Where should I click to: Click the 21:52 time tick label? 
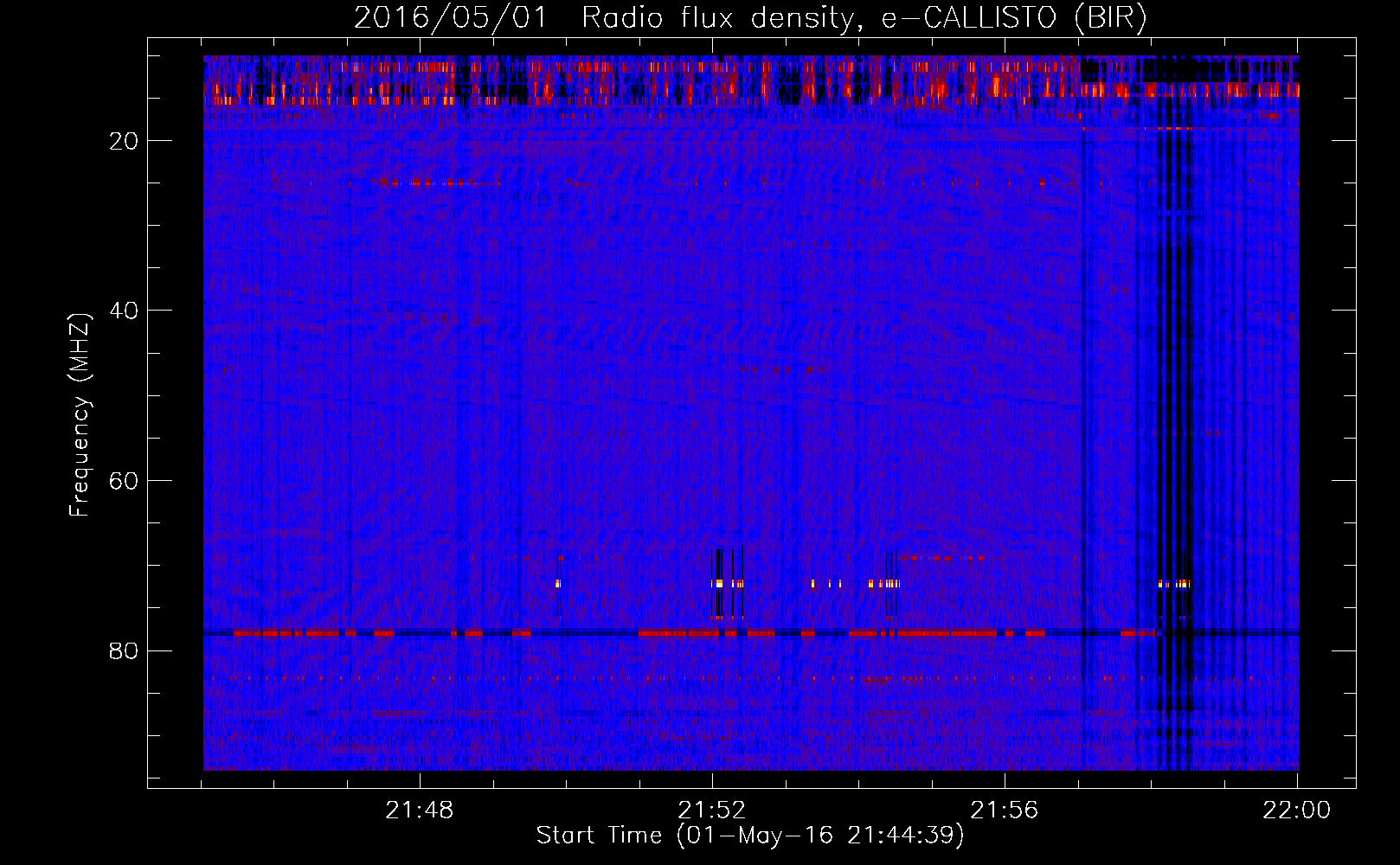click(x=712, y=811)
